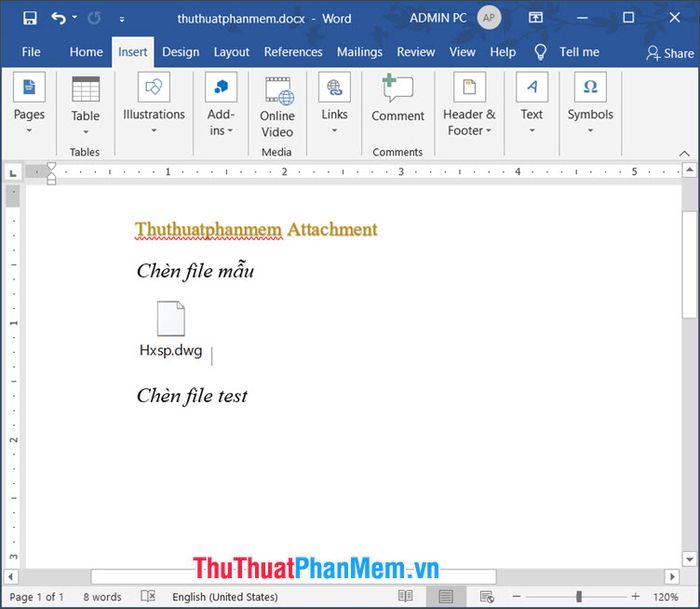Click the Text group icon
This screenshot has width=700, height=609.
pyautogui.click(x=532, y=87)
